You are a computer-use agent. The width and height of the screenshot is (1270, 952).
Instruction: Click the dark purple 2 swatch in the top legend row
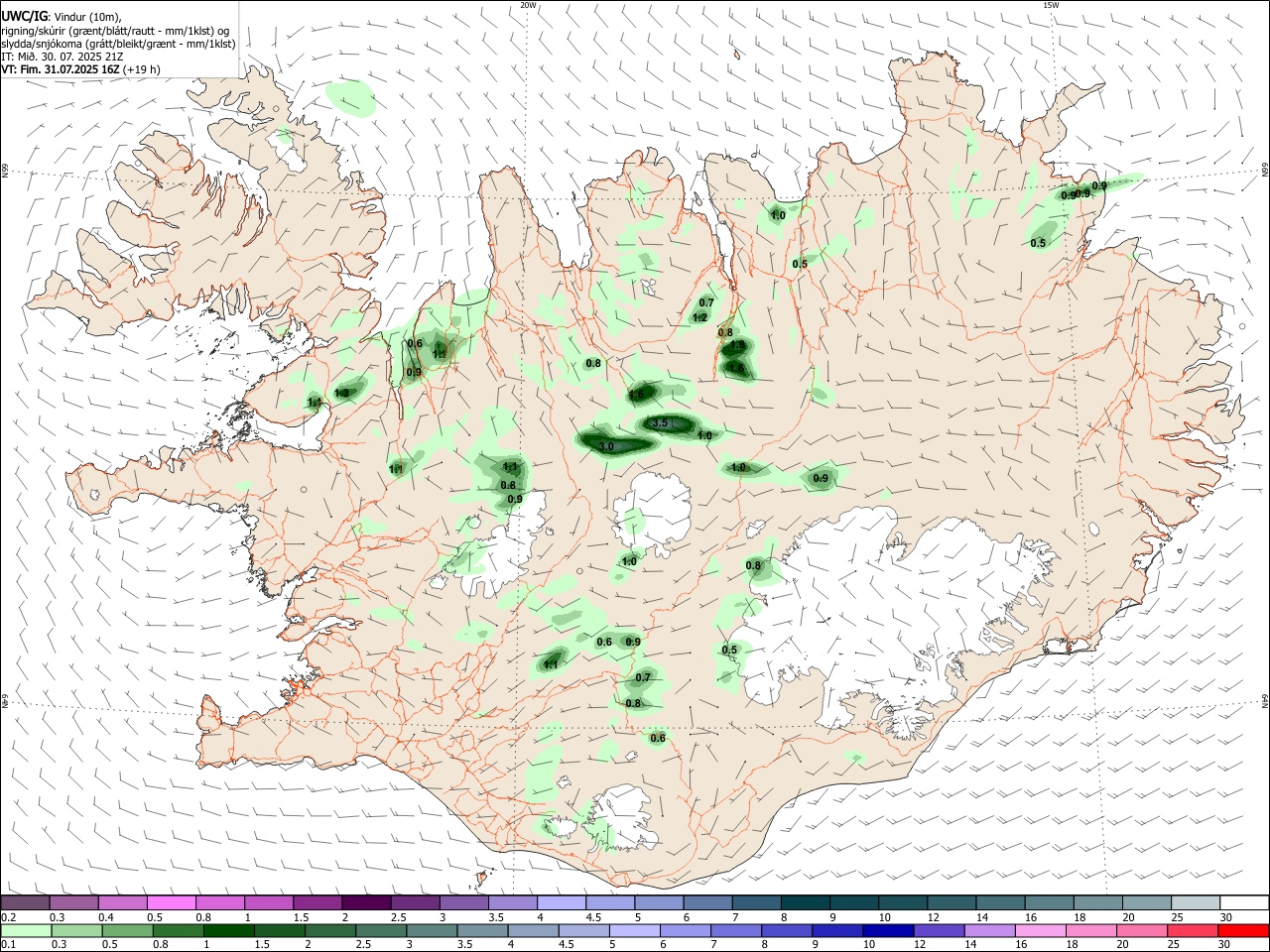coord(366,903)
